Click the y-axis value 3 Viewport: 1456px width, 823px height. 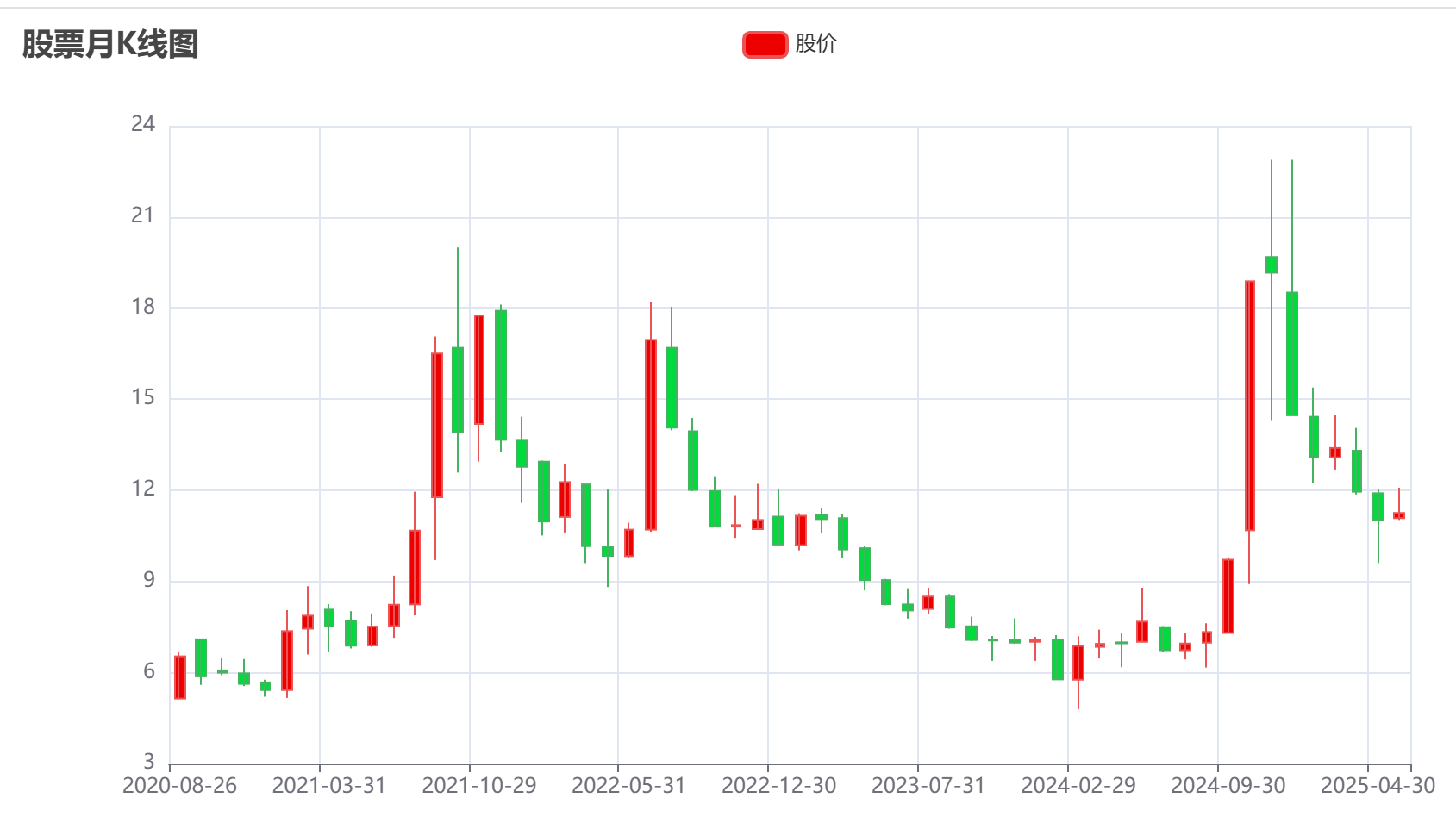coord(149,762)
